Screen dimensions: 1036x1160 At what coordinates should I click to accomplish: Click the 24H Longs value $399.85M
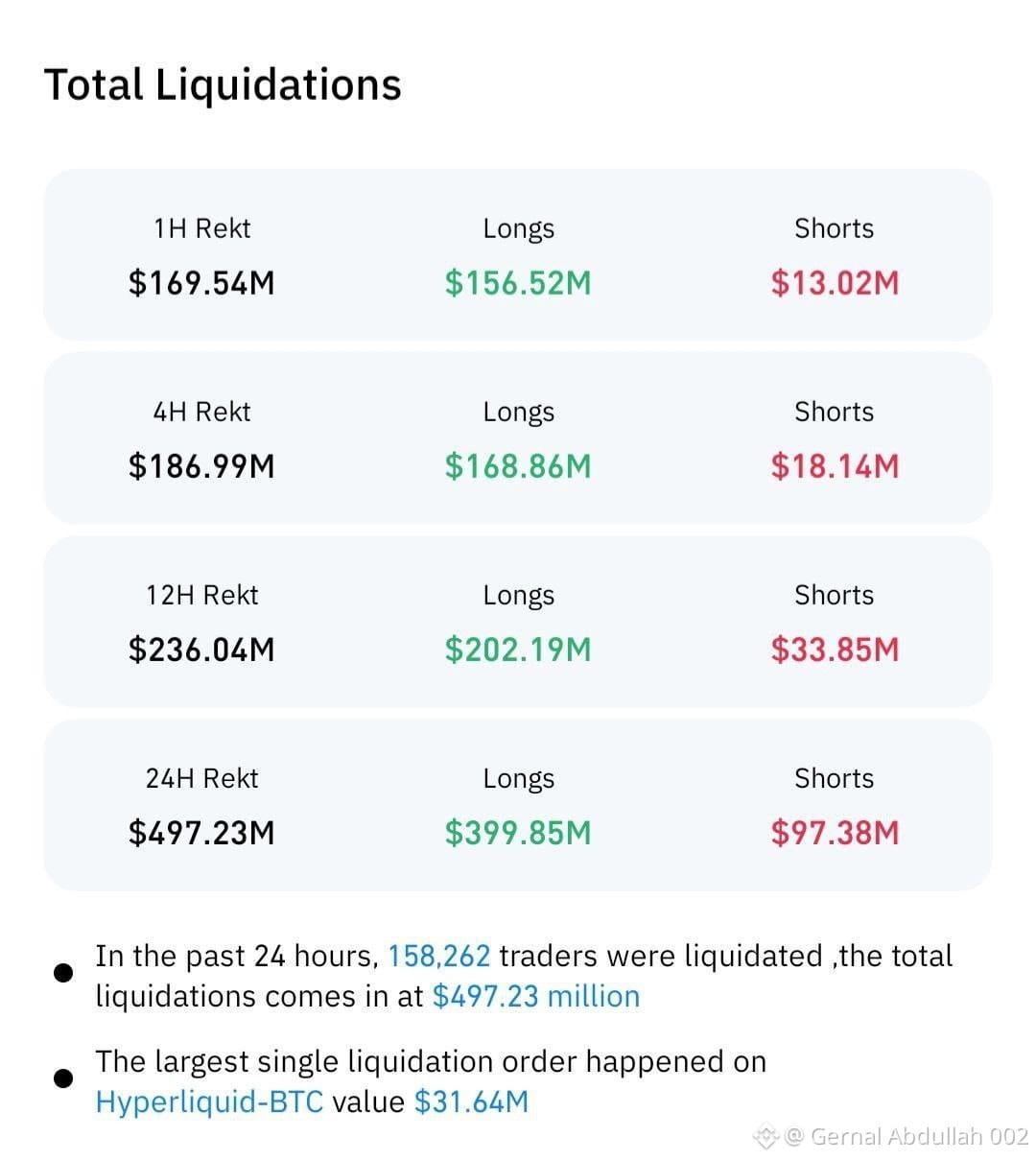[x=518, y=833]
